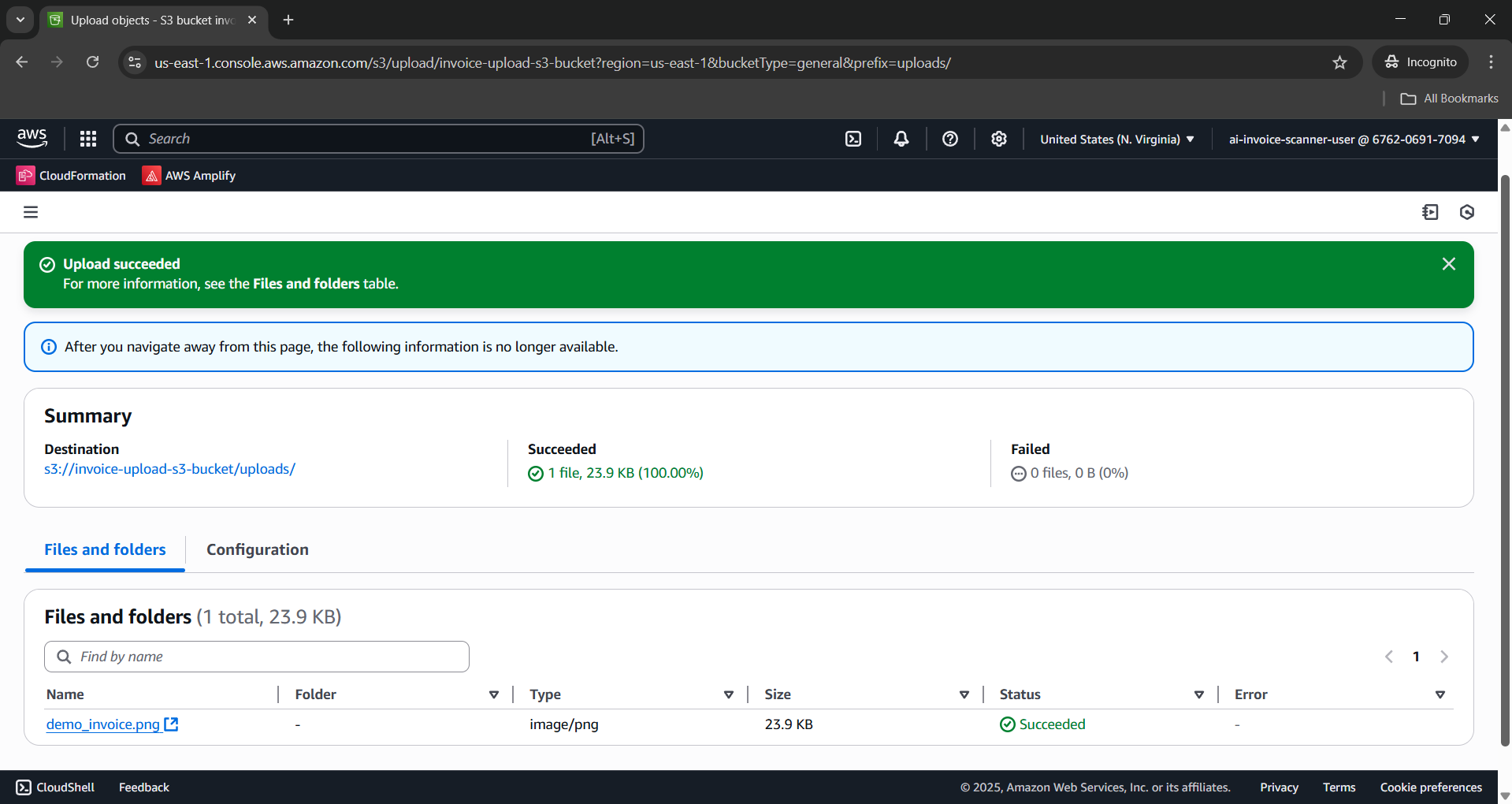1512x804 pixels.
Task: Dismiss the Upload succeeded banner
Action: point(1448,264)
